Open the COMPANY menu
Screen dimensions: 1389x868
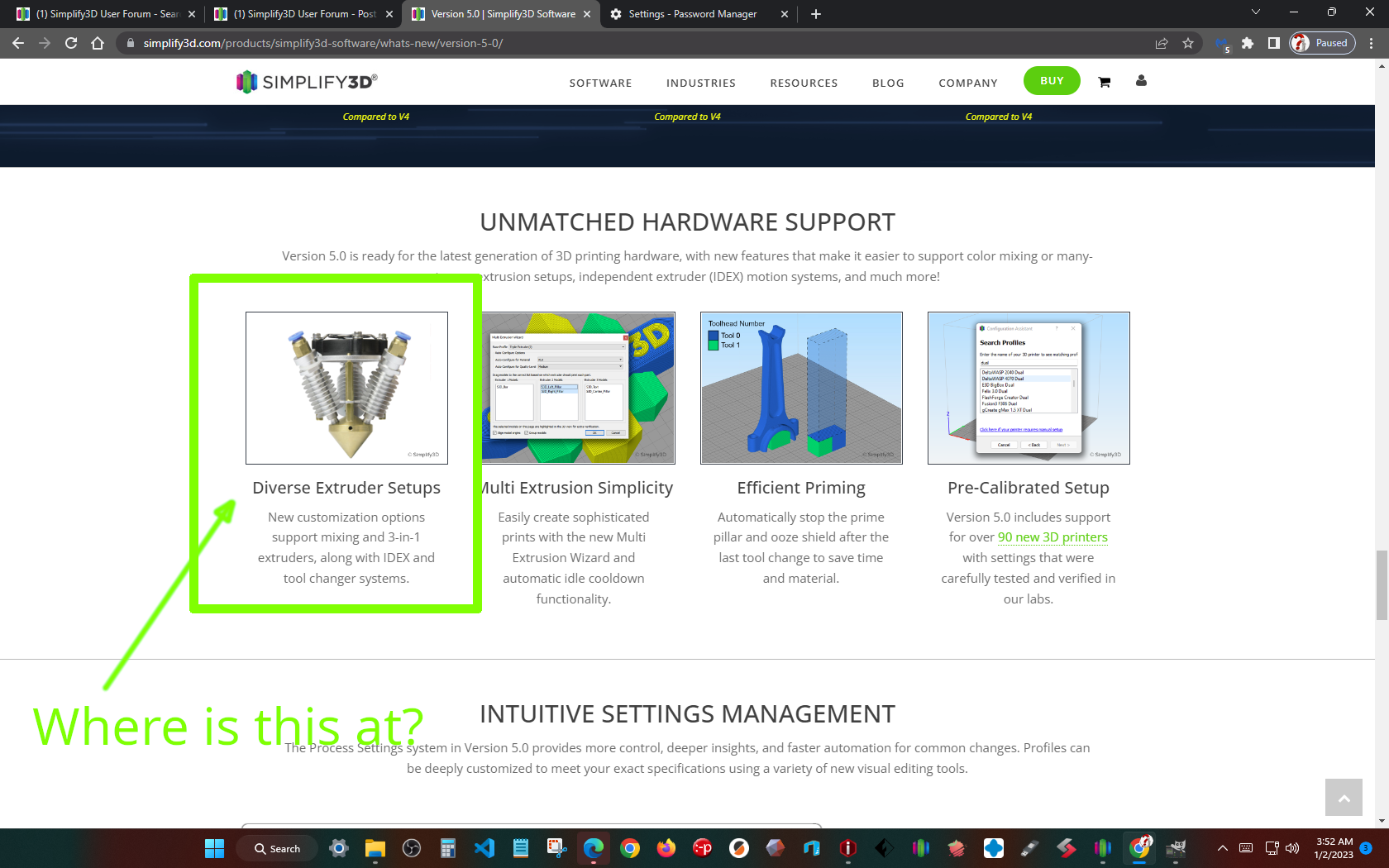968,83
